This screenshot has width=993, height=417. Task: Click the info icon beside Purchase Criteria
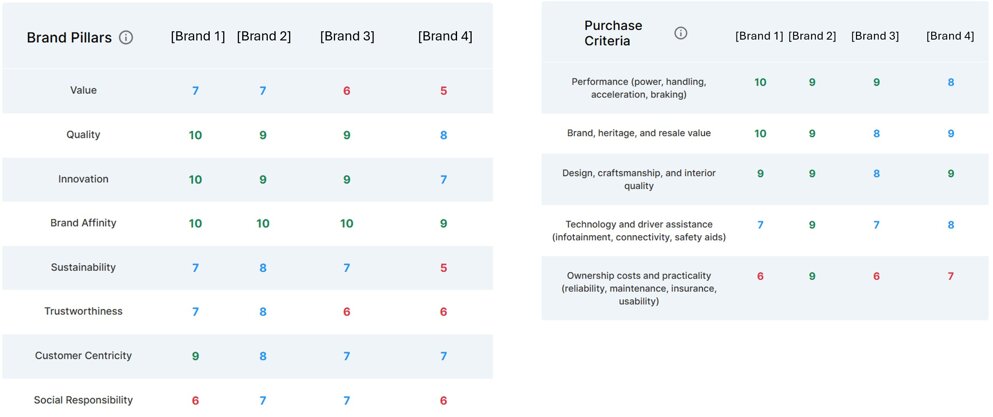[x=681, y=33]
